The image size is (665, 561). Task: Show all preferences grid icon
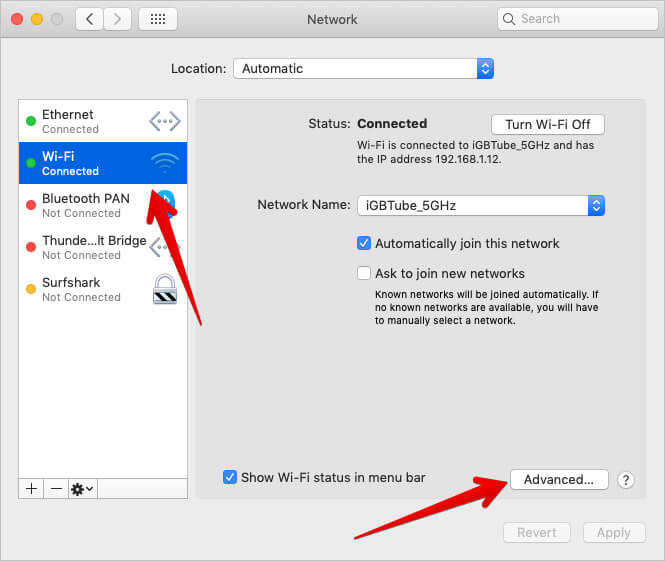coord(158,19)
